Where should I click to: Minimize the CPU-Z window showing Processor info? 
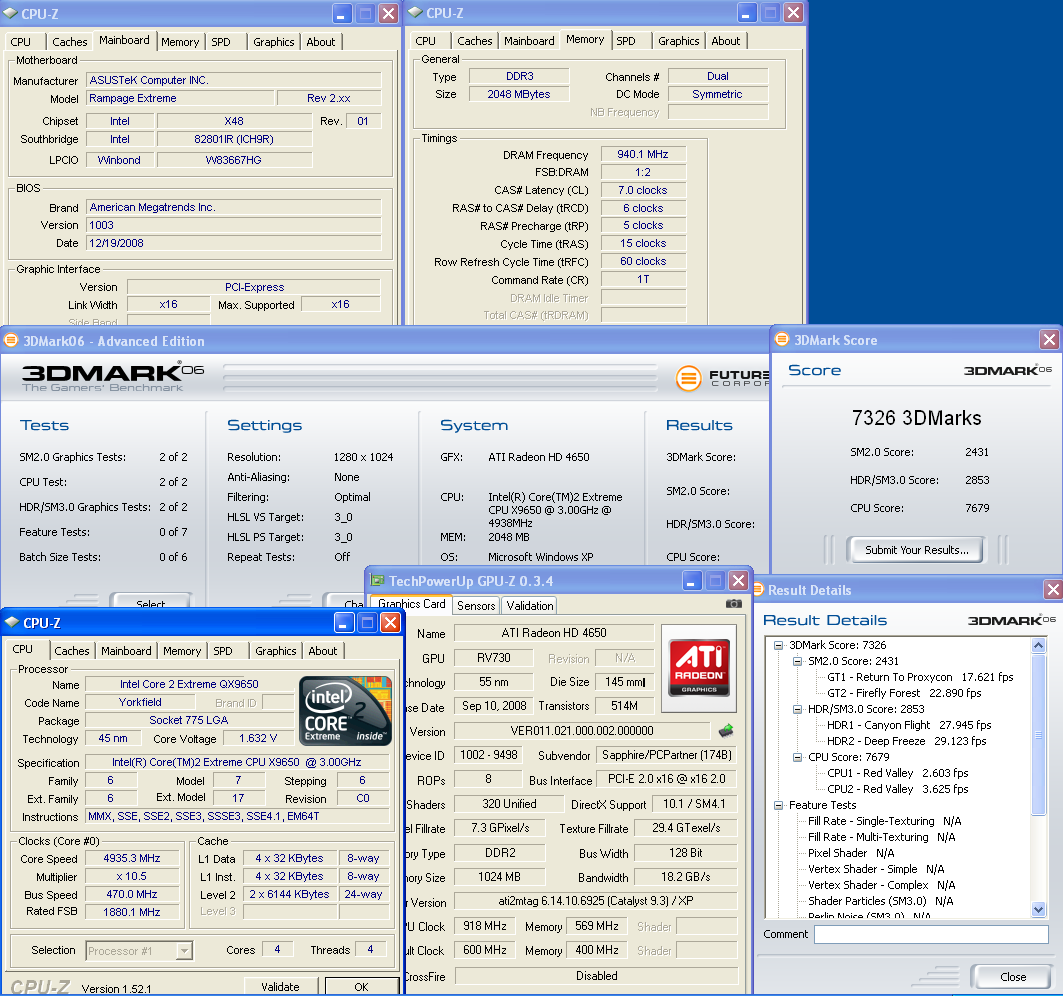344,623
